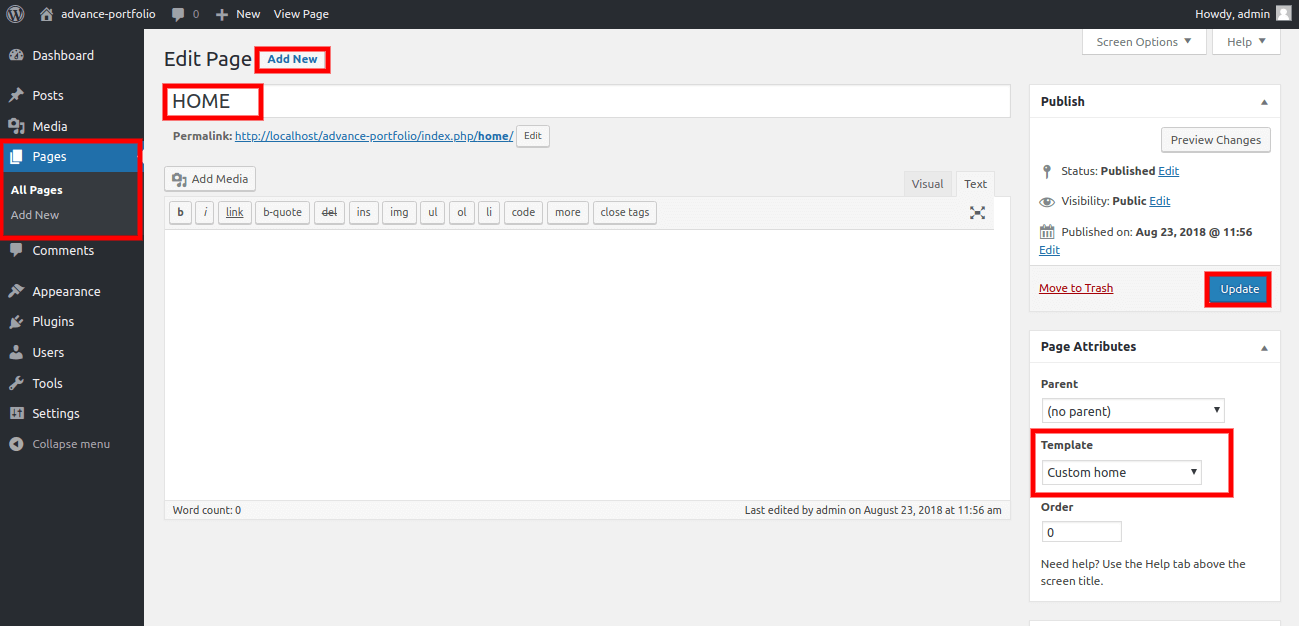Open the Template Custom home dropdown
Viewport: 1299px width, 626px height.
click(1121, 472)
